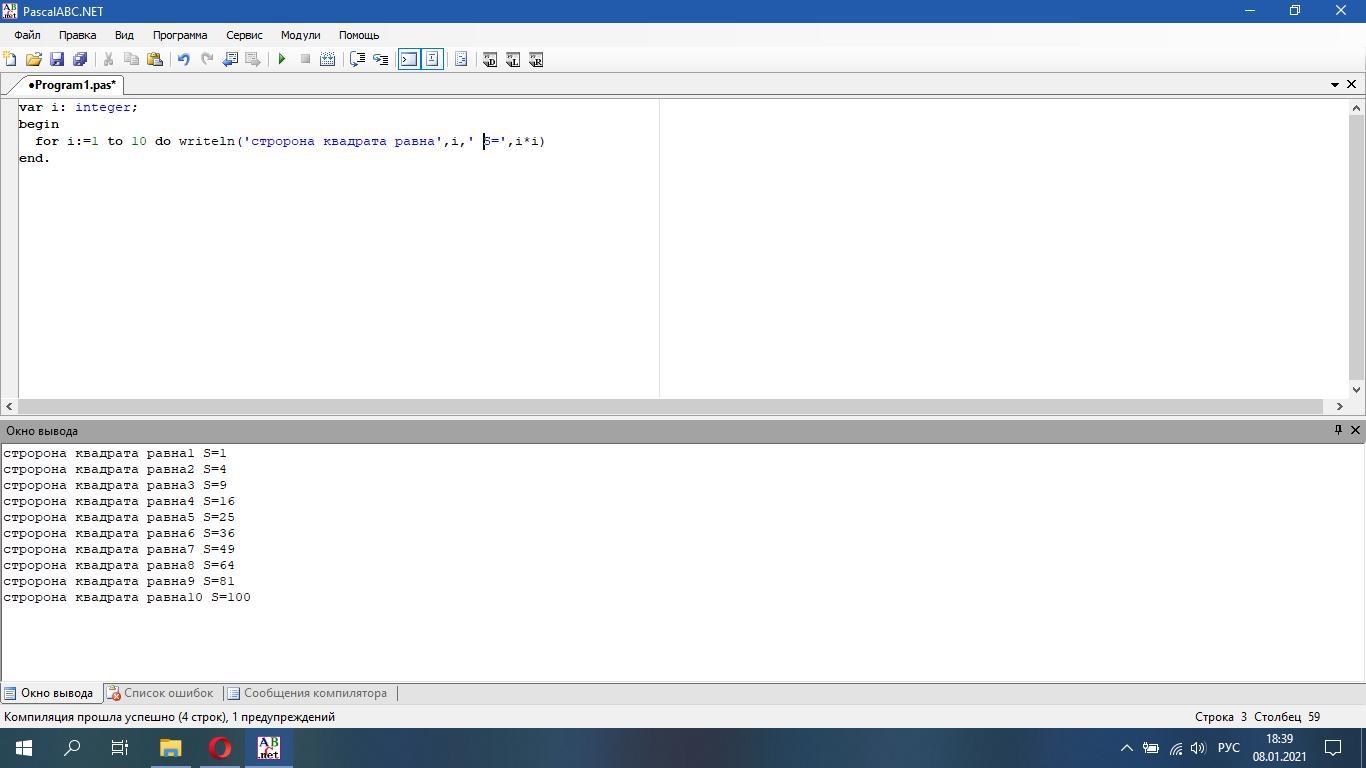Click the 'Строка 3' status bar indicator

(x=1221, y=717)
